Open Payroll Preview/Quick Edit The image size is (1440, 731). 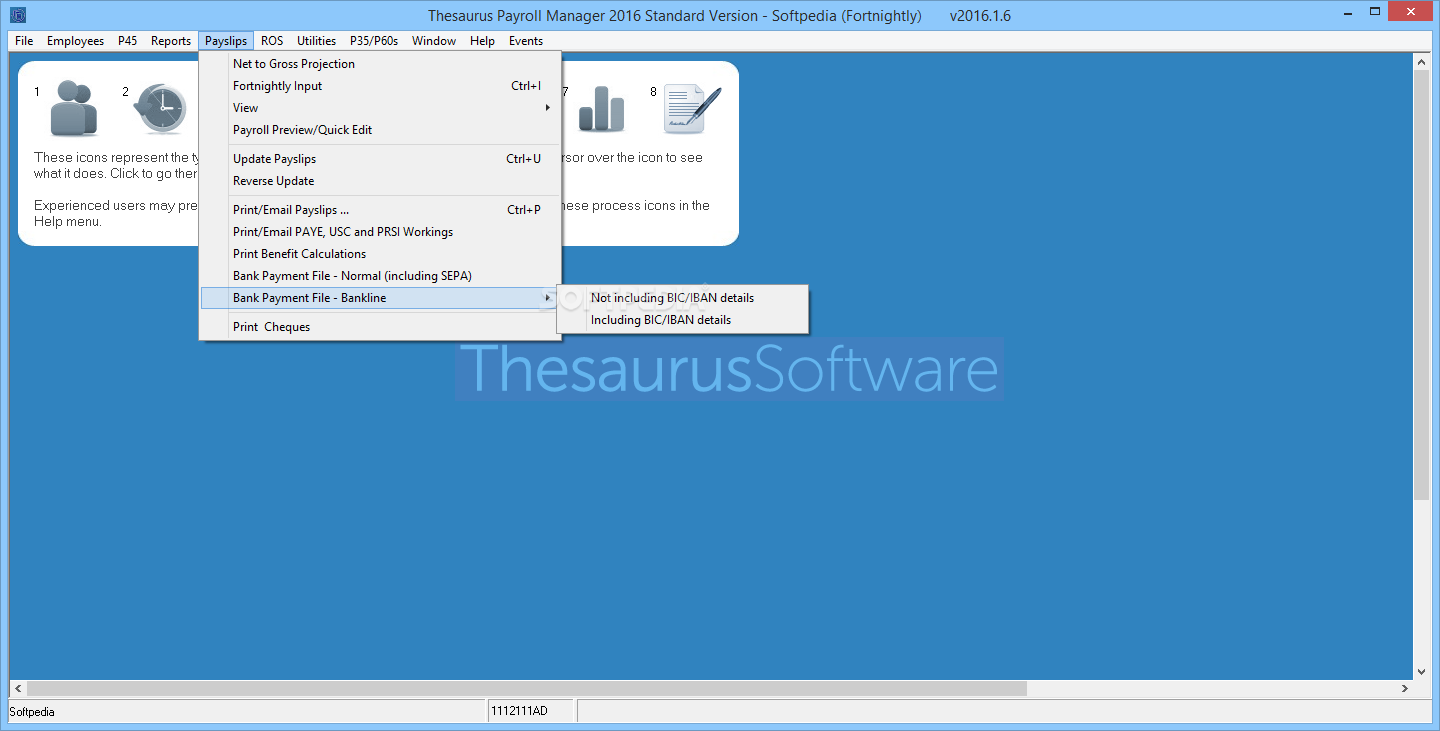380,130
